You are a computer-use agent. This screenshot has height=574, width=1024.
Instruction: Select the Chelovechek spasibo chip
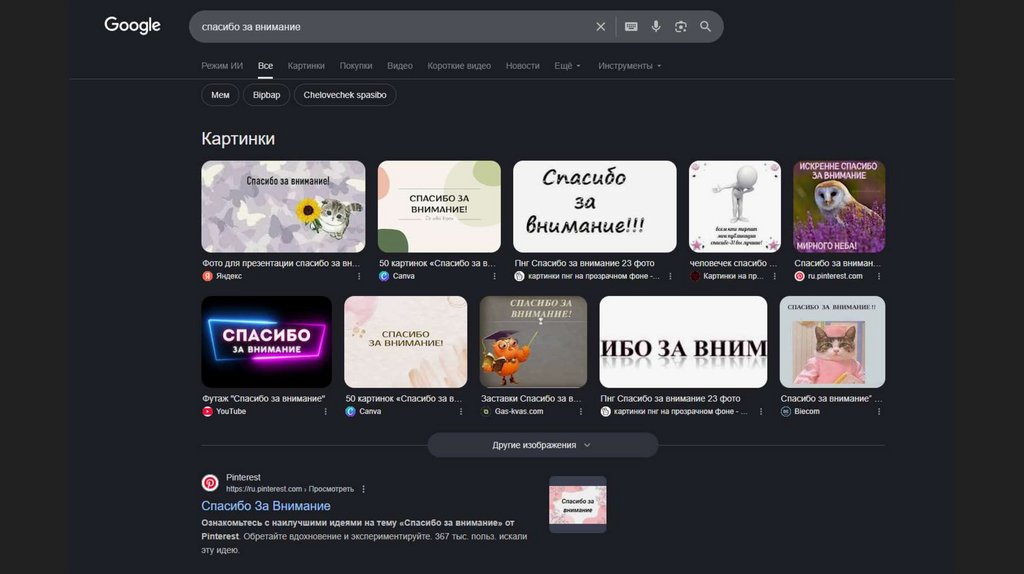pyautogui.click(x=345, y=95)
